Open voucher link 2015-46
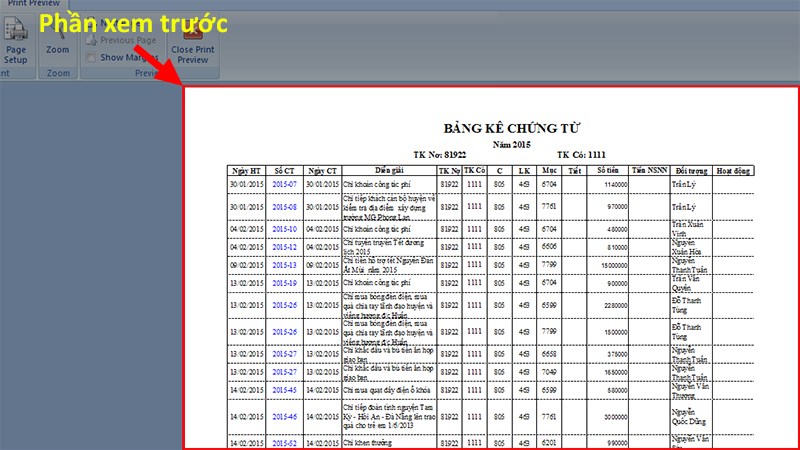The height and width of the screenshot is (450, 800). pyautogui.click(x=284, y=417)
